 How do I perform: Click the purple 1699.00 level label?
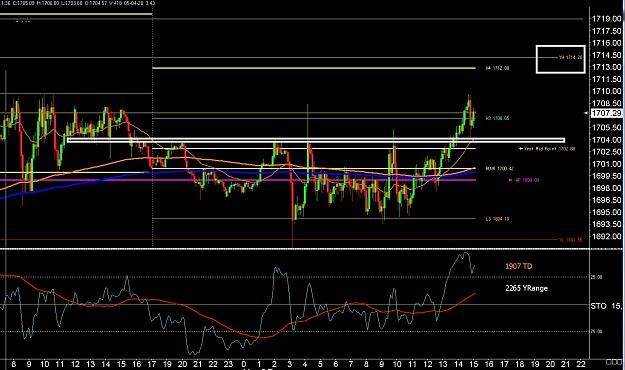pos(525,180)
